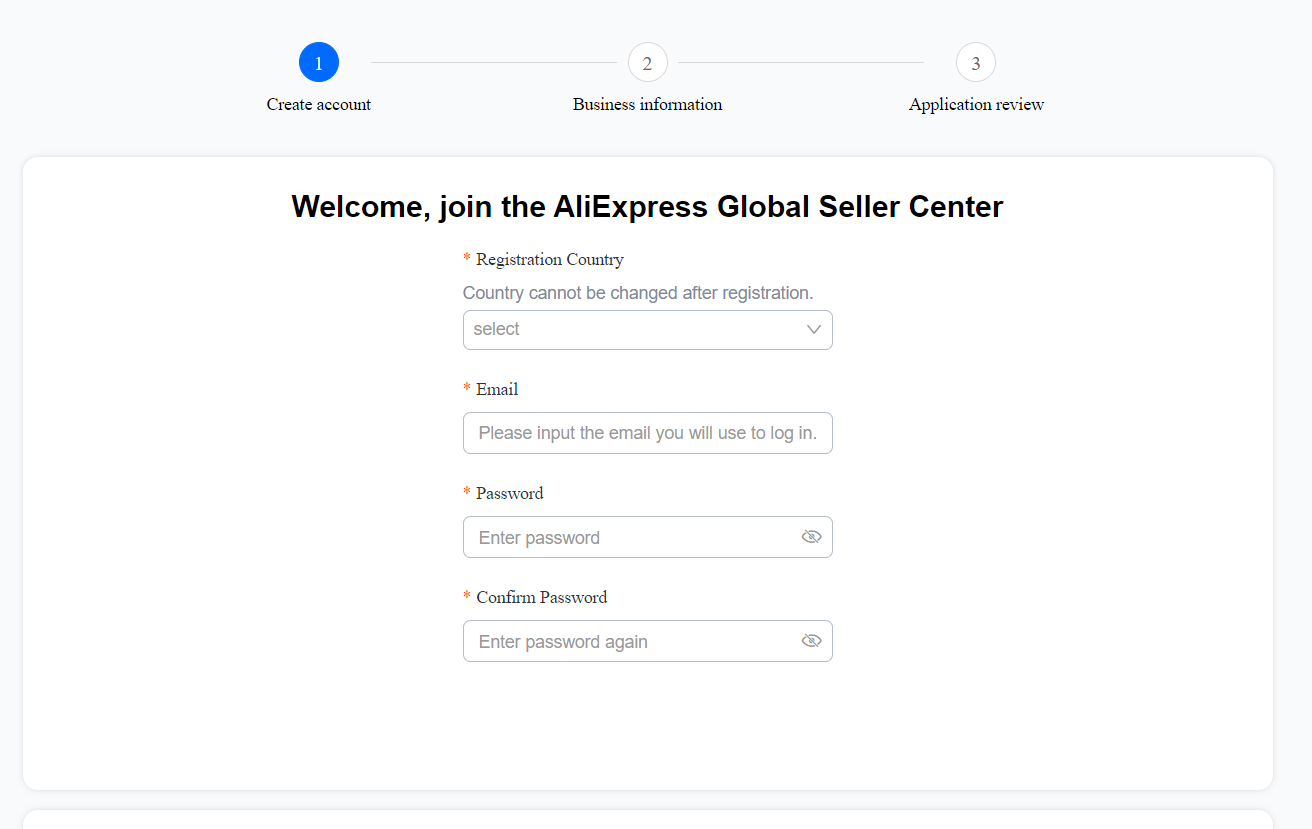The width and height of the screenshot is (1312, 829).
Task: Click the Application review step label
Action: tap(976, 104)
